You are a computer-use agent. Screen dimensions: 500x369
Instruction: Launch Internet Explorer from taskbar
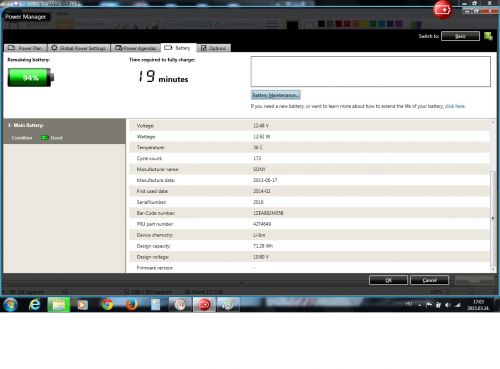pos(35,305)
